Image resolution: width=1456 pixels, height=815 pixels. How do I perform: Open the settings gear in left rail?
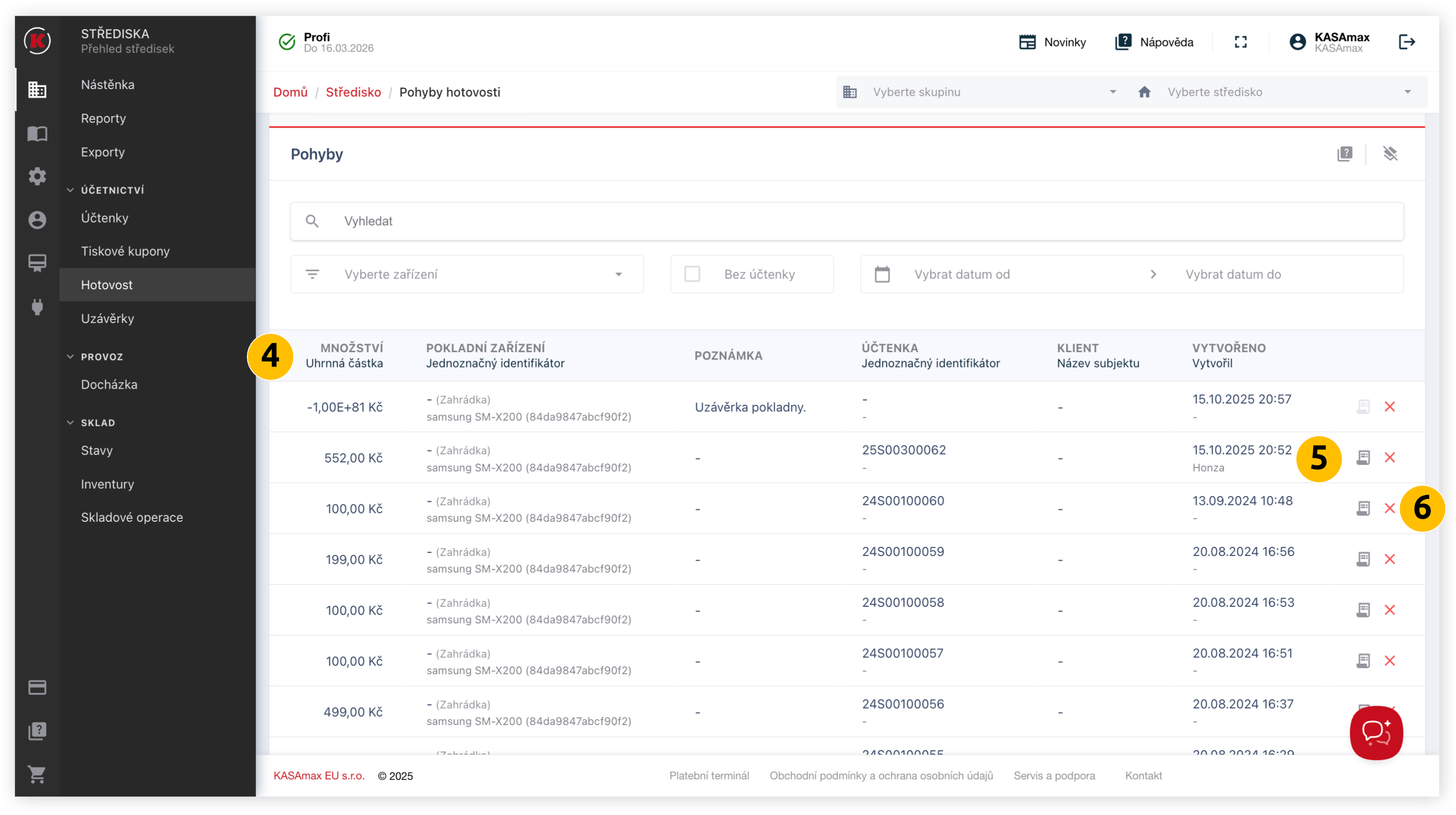37,177
